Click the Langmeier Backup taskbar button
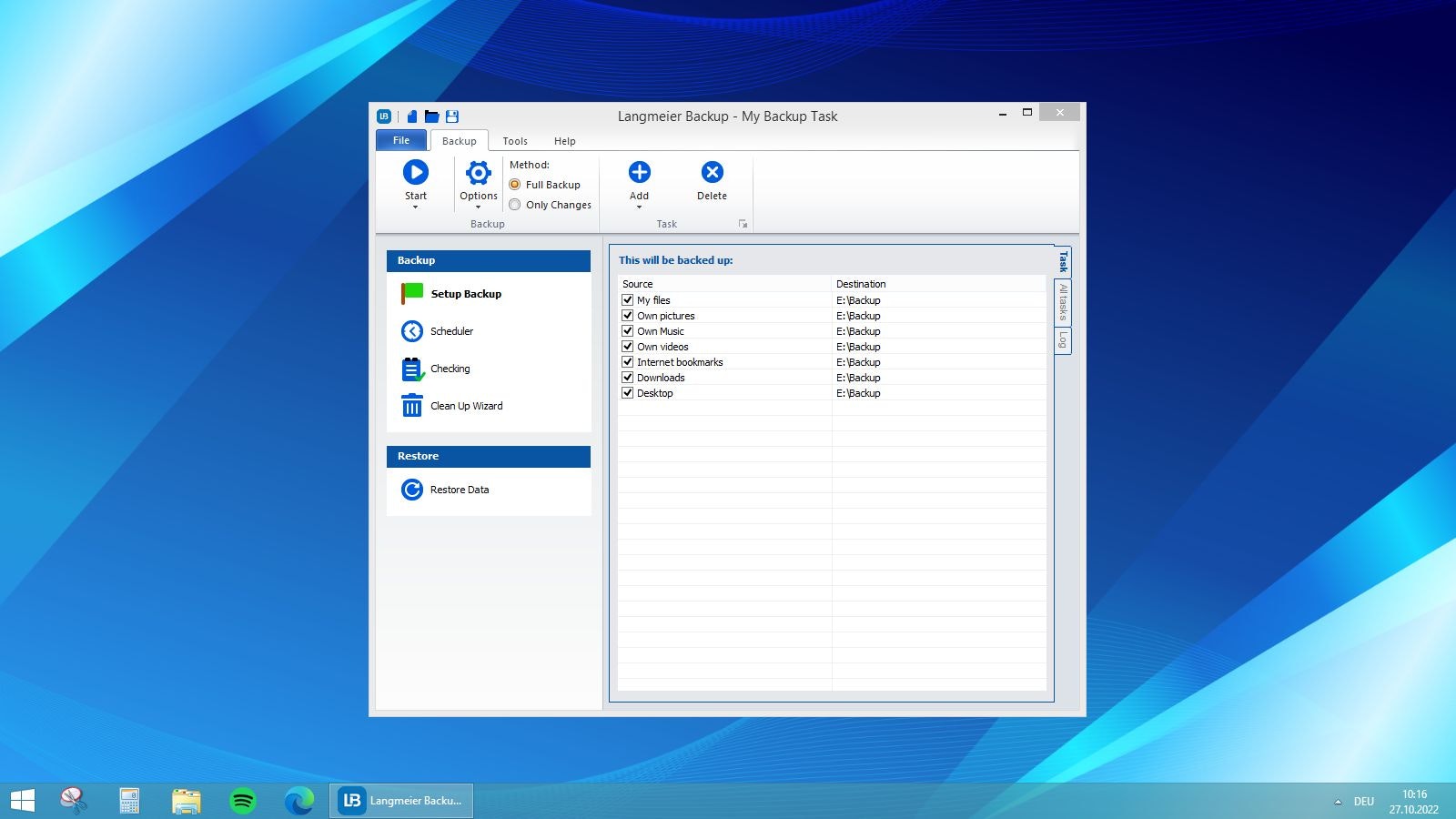 [401, 801]
